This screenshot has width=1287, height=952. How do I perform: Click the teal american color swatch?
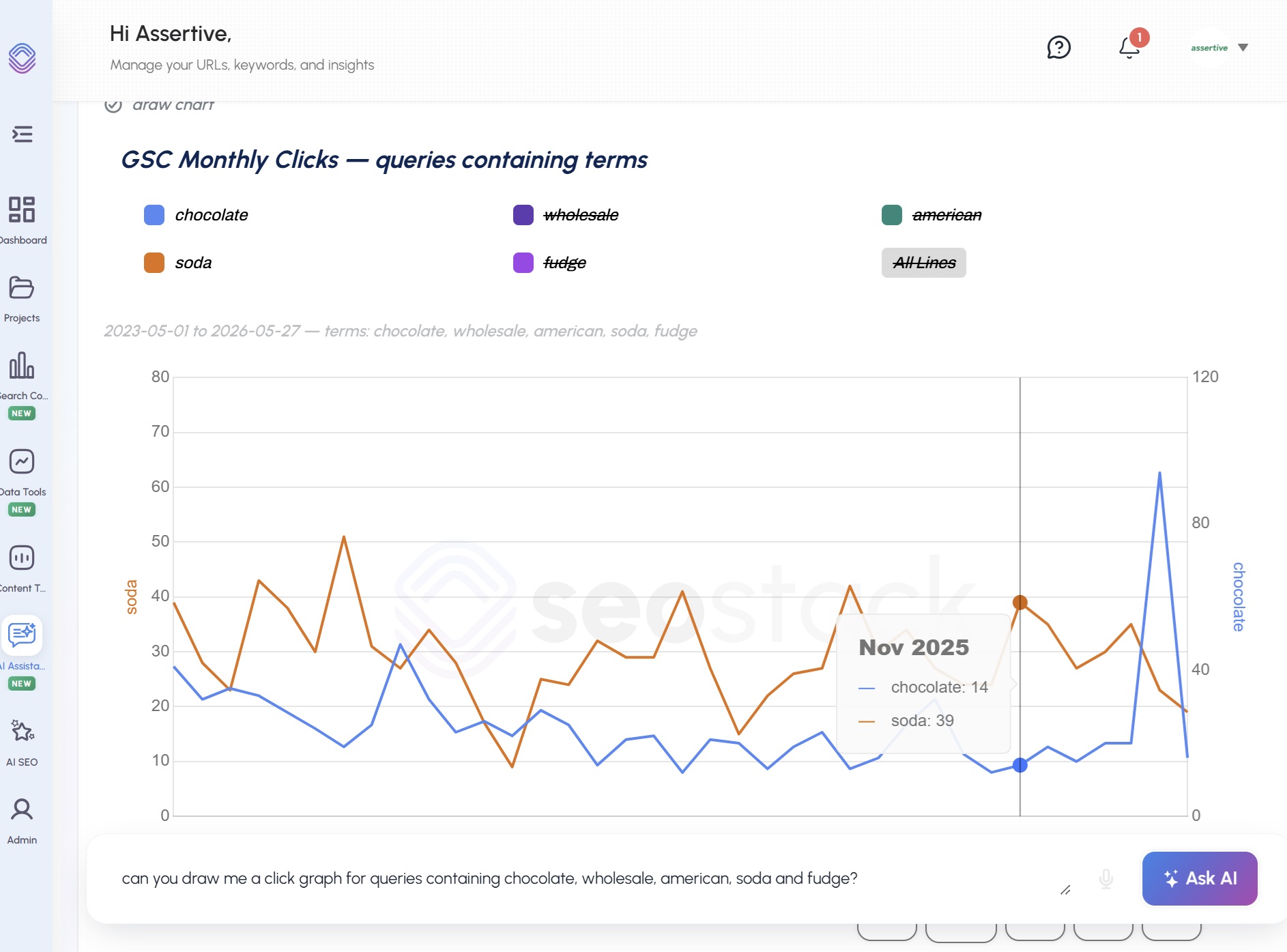point(892,215)
